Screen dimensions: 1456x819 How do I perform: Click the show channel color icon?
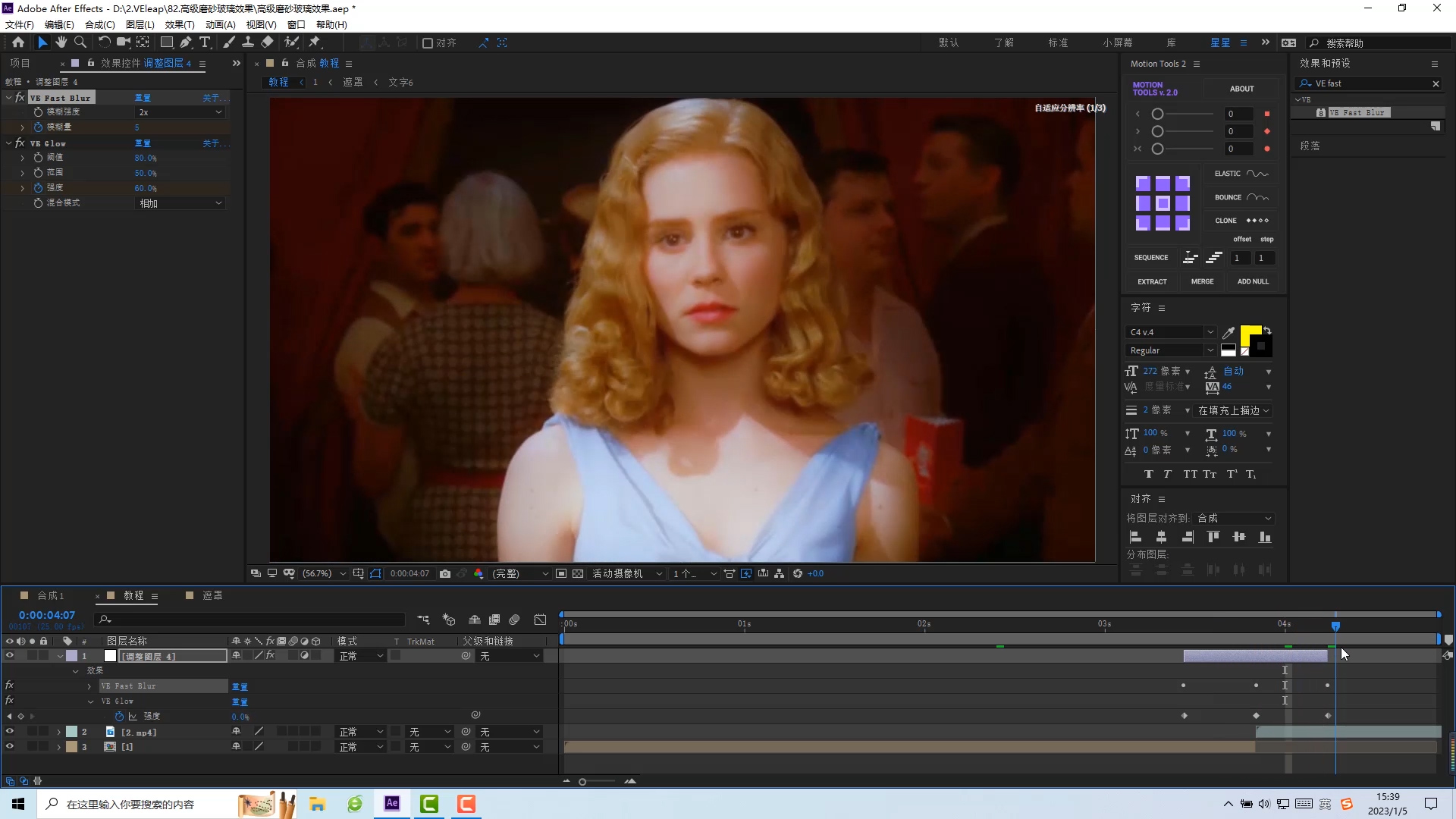click(x=479, y=574)
